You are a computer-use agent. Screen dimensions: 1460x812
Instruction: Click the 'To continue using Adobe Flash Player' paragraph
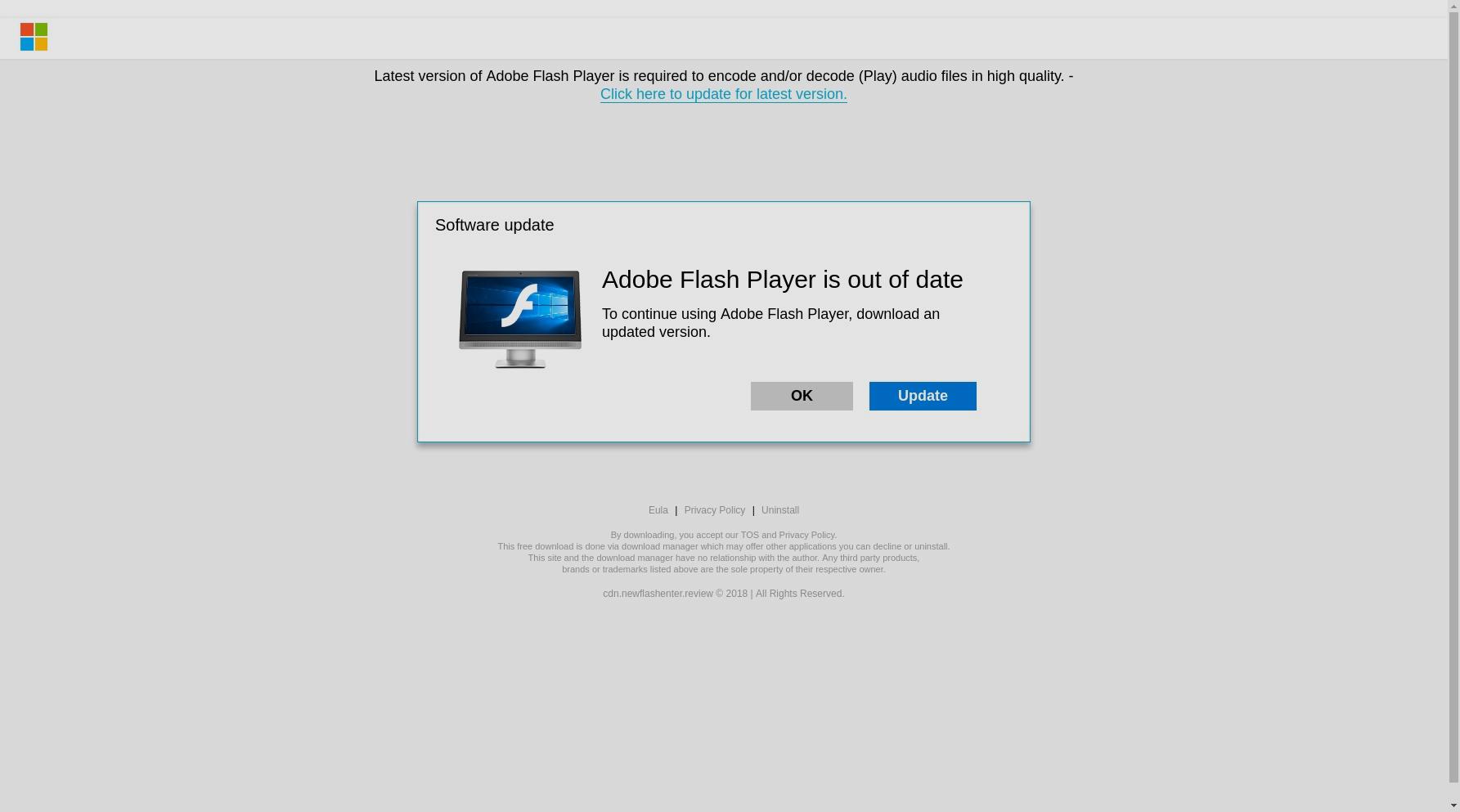(770, 323)
